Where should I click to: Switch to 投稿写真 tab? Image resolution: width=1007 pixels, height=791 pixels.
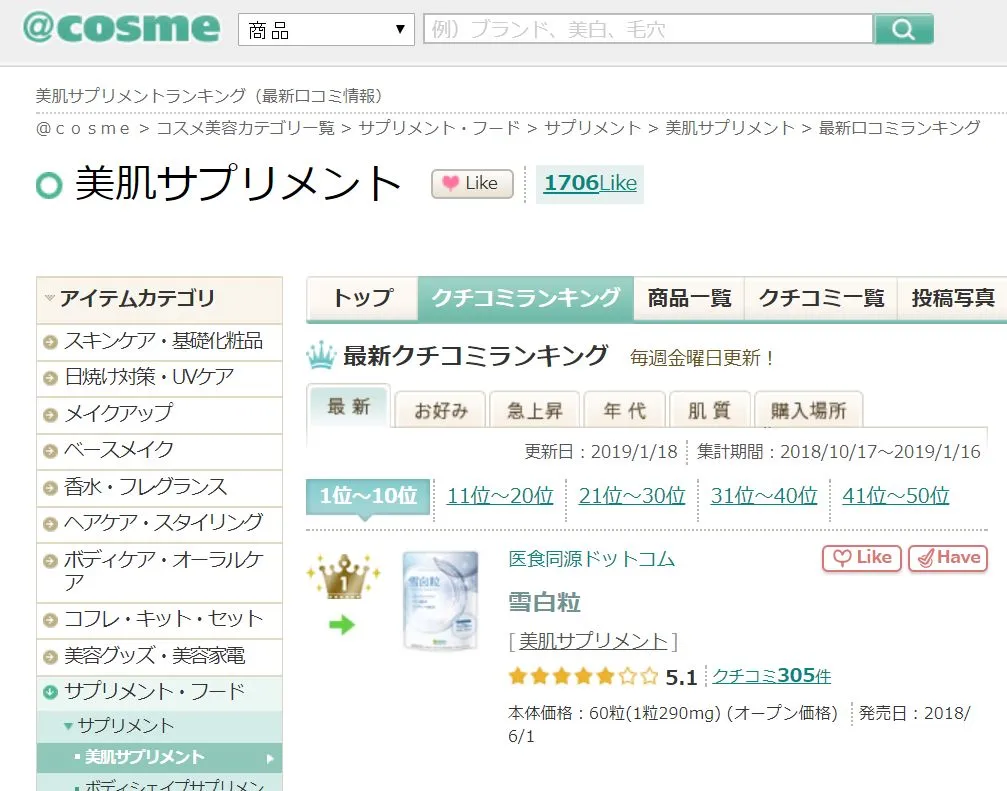(x=952, y=299)
